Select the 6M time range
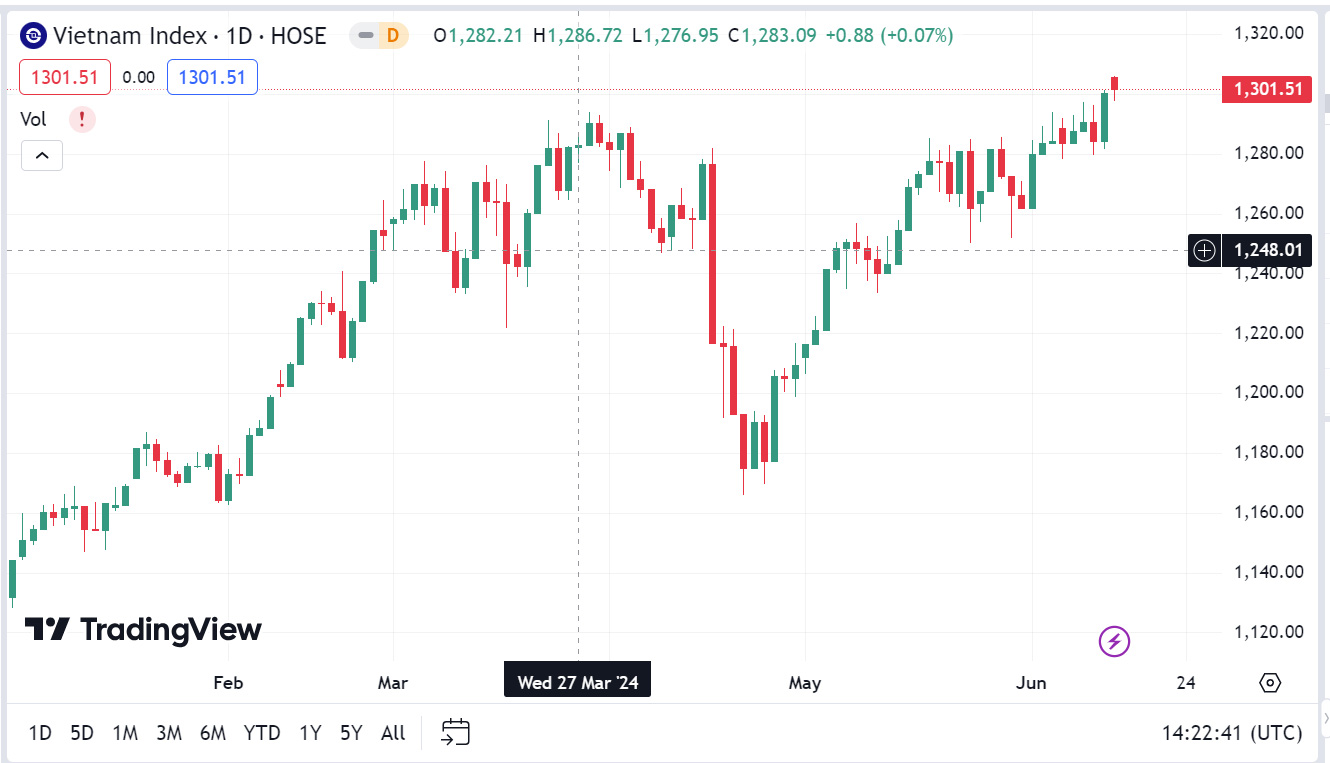The height and width of the screenshot is (763, 1330). pyautogui.click(x=212, y=733)
